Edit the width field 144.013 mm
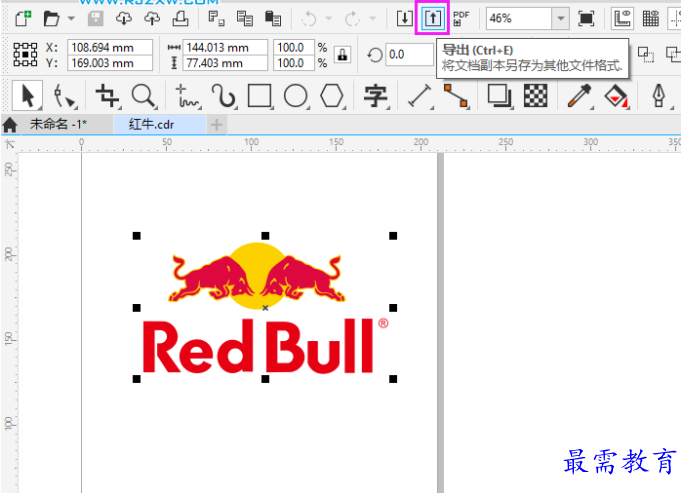685x493 pixels. 225,47
